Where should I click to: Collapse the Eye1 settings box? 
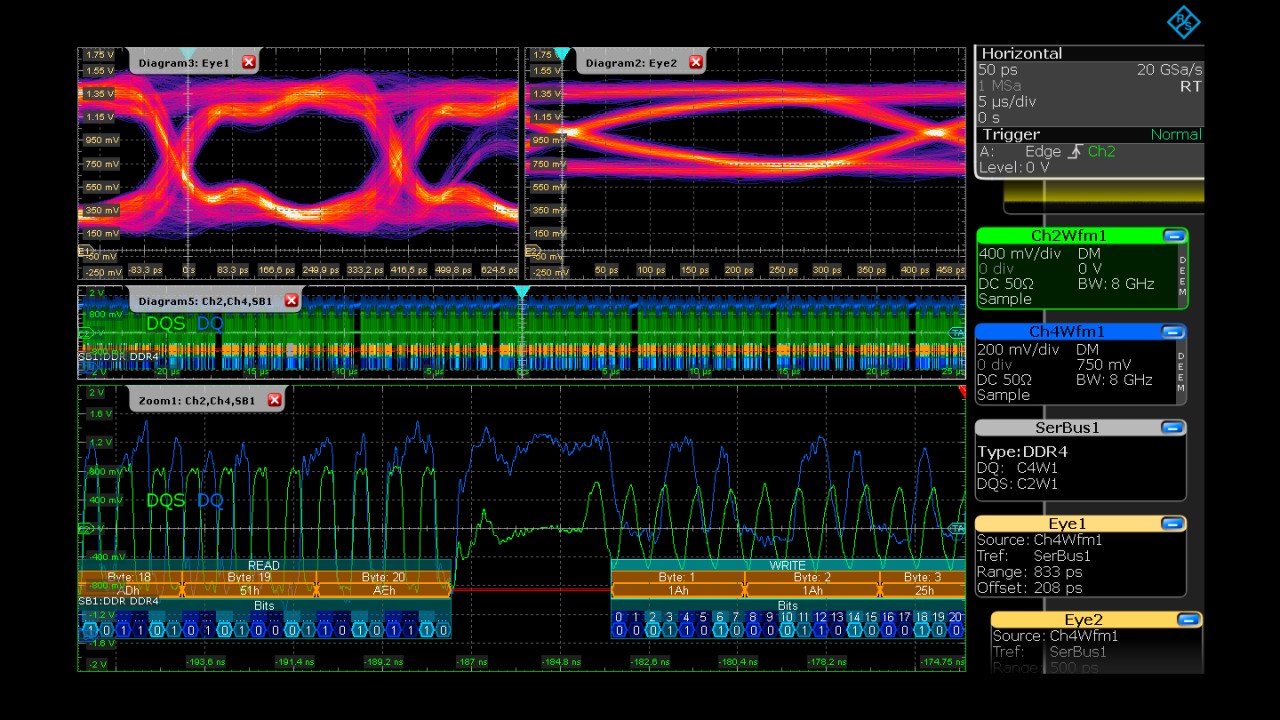coord(1174,524)
